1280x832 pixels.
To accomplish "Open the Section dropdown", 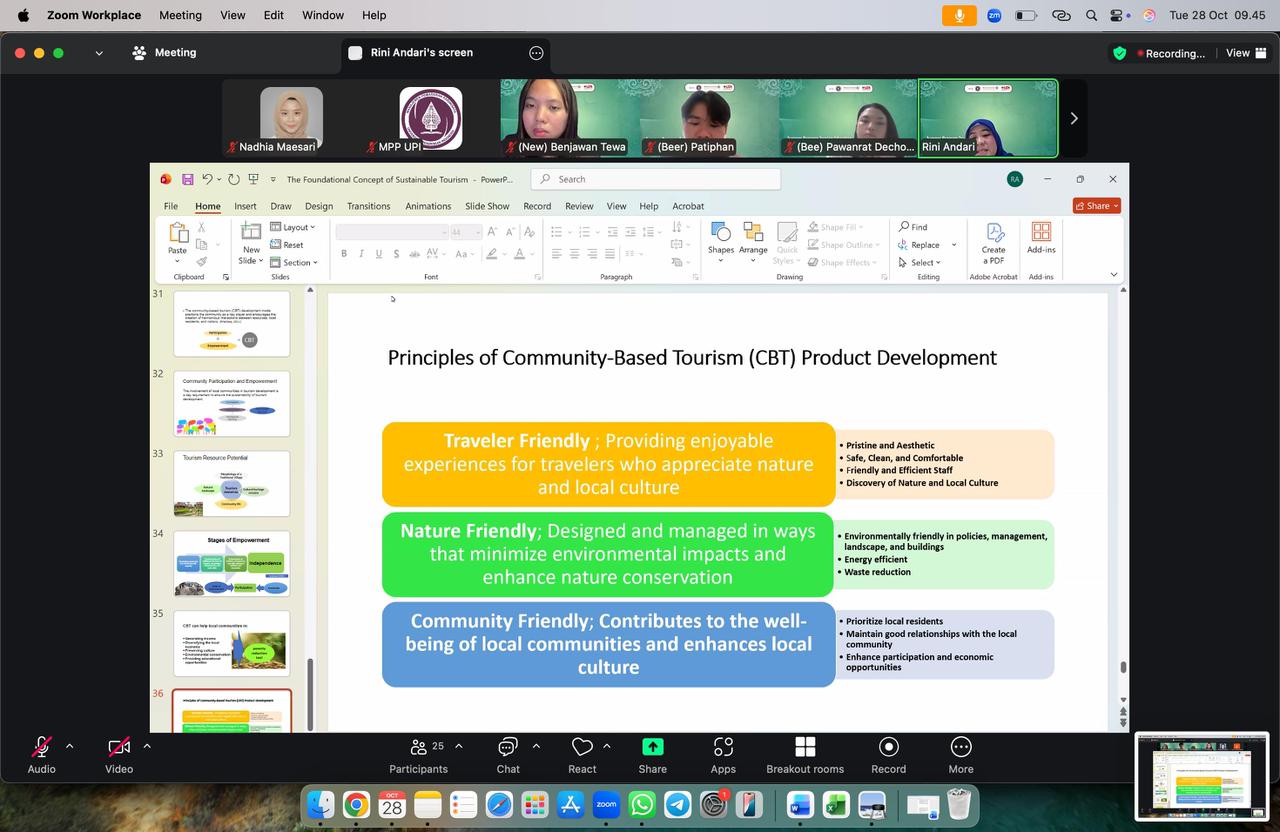I will tap(294, 262).
